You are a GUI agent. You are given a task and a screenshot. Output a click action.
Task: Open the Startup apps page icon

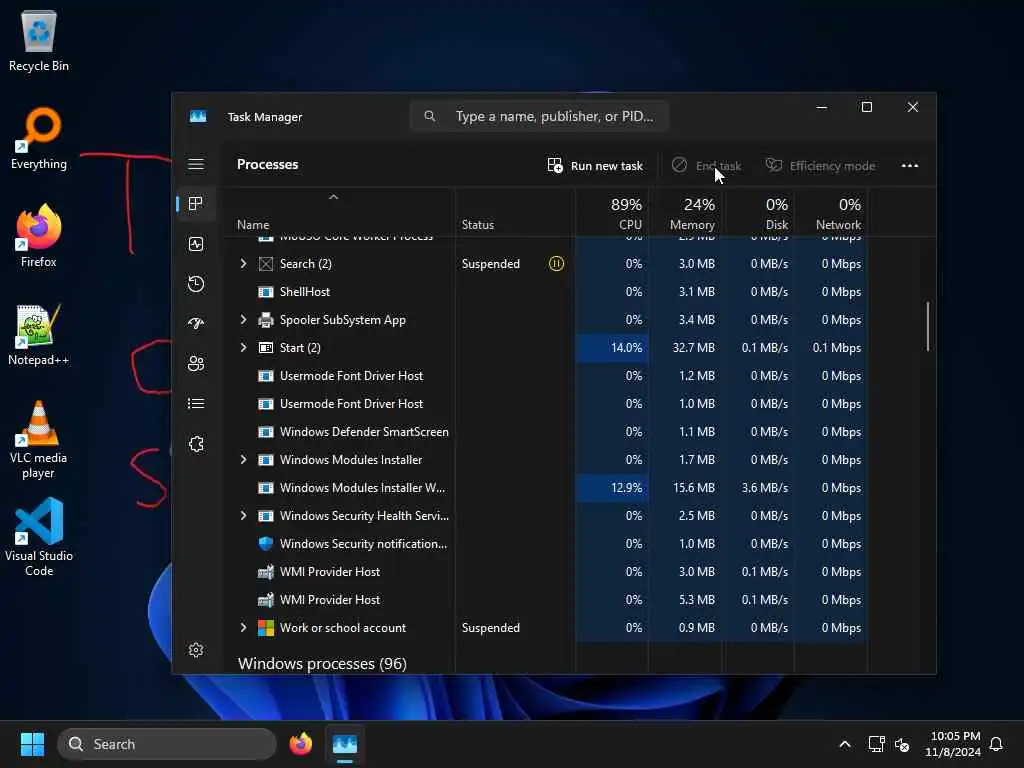pyautogui.click(x=196, y=323)
